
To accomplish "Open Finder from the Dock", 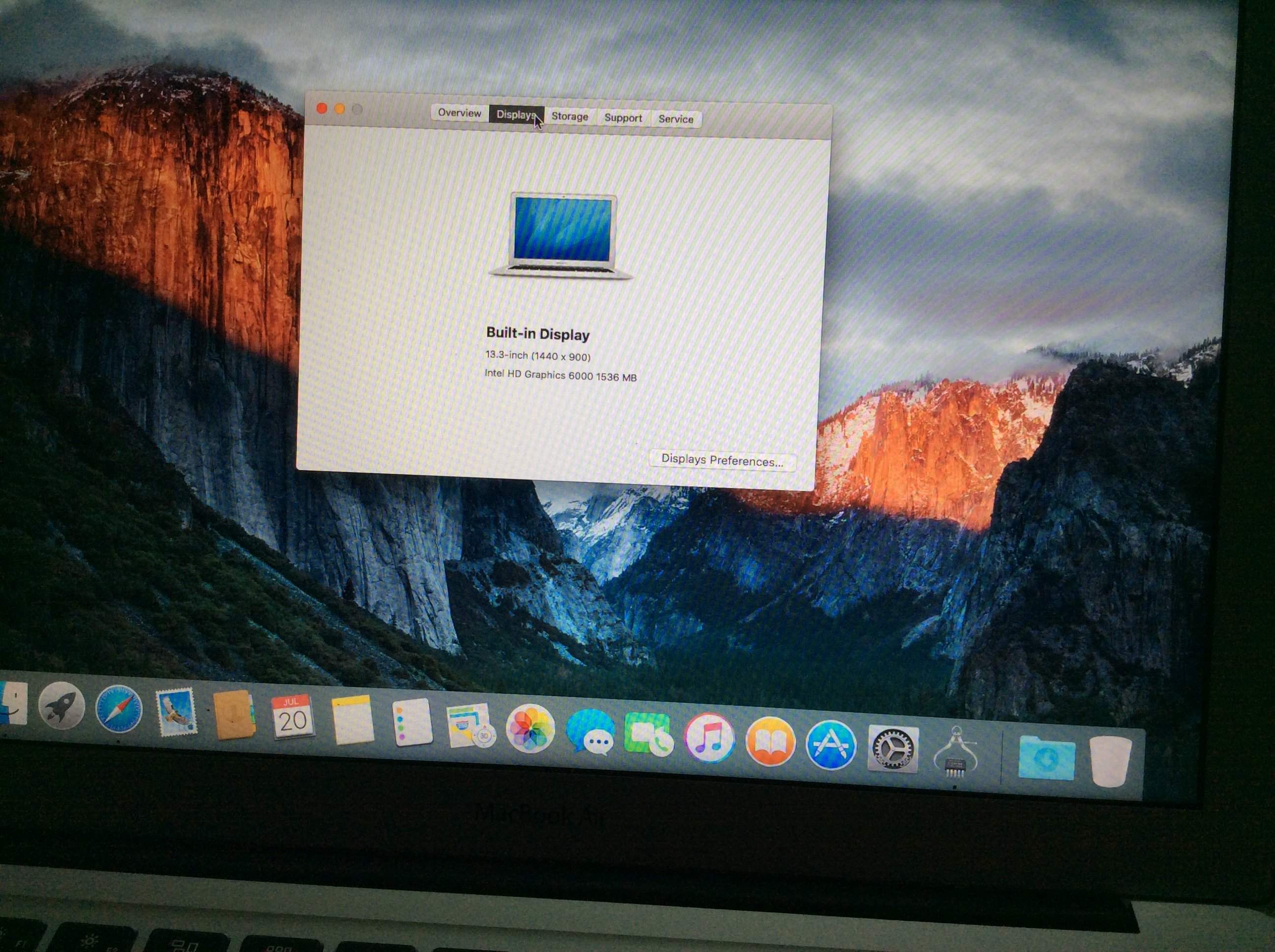I will pos(13,703).
